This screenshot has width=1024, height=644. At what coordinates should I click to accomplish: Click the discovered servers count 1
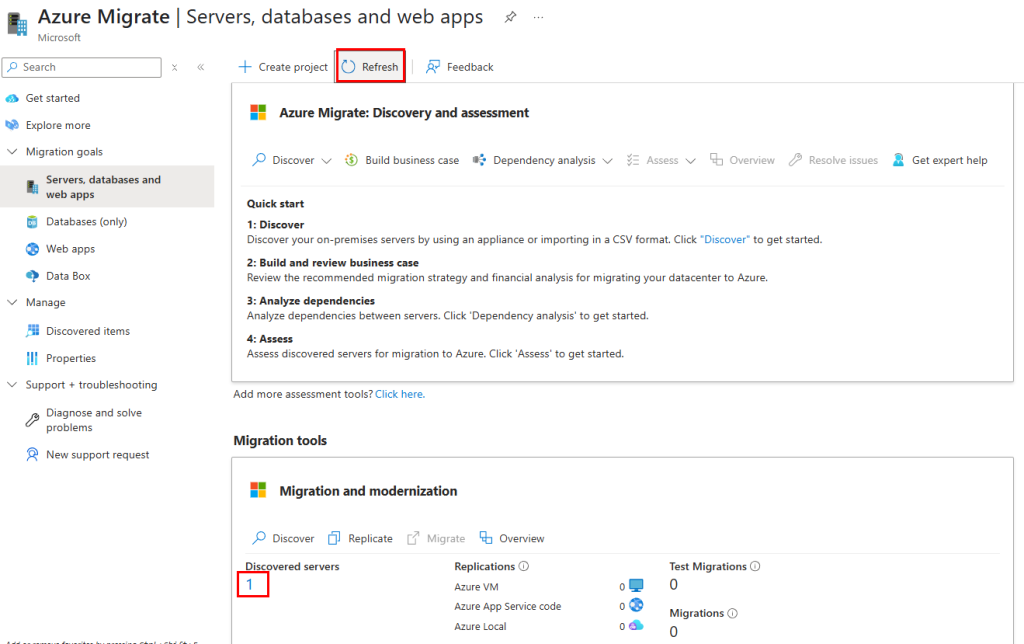tap(249, 584)
